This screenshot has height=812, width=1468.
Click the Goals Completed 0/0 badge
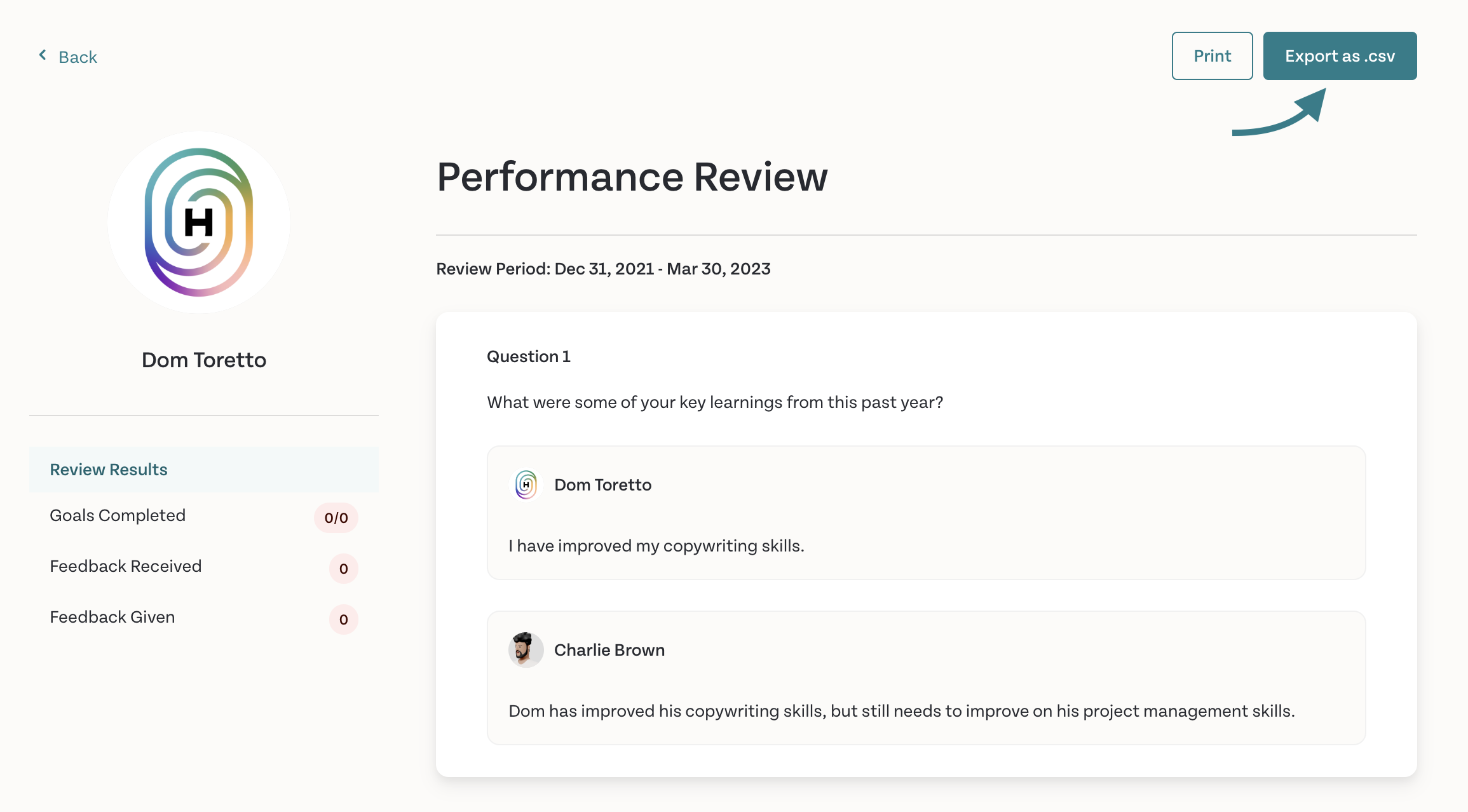(336, 517)
